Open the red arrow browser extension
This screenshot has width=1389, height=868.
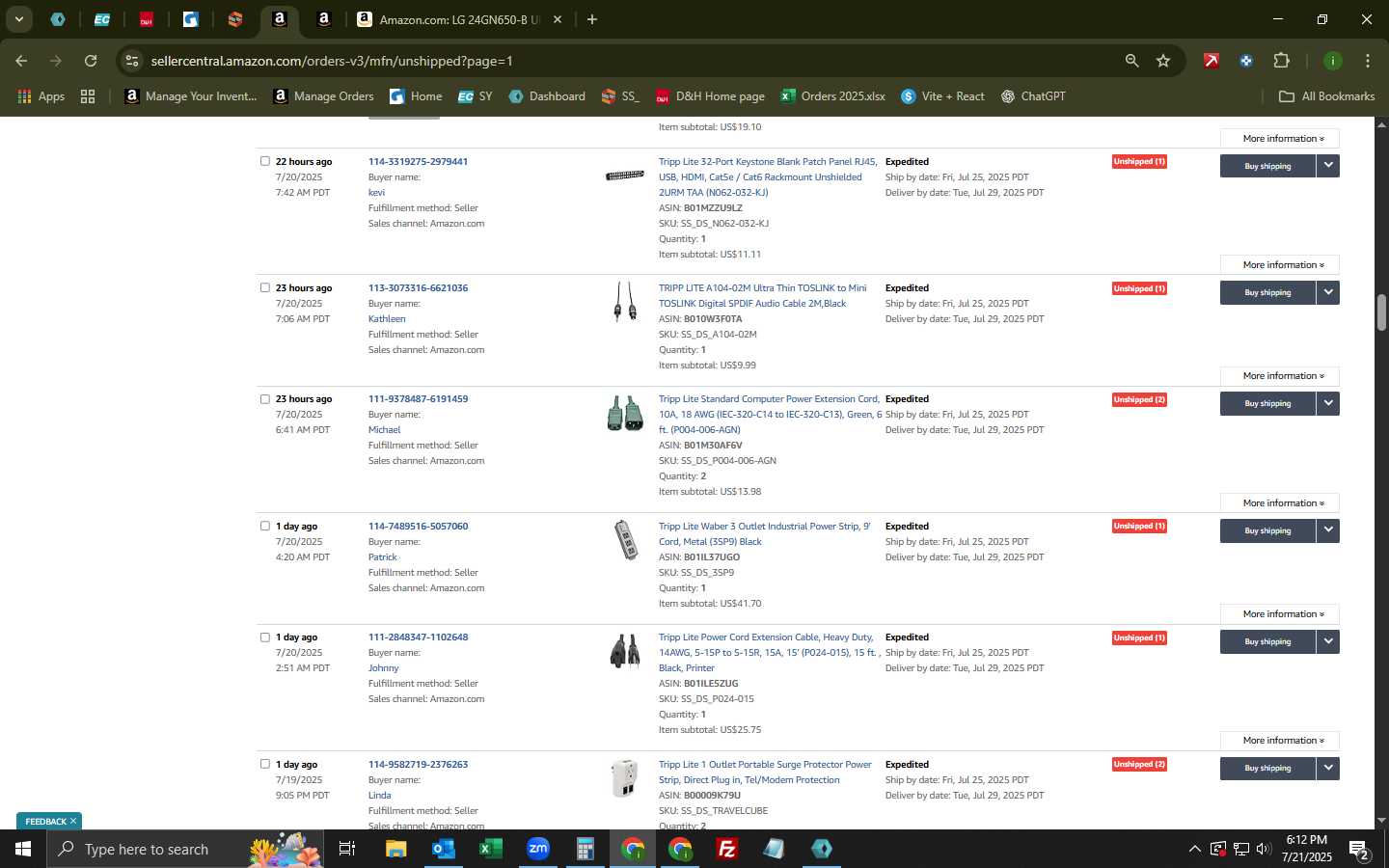tap(1212, 61)
